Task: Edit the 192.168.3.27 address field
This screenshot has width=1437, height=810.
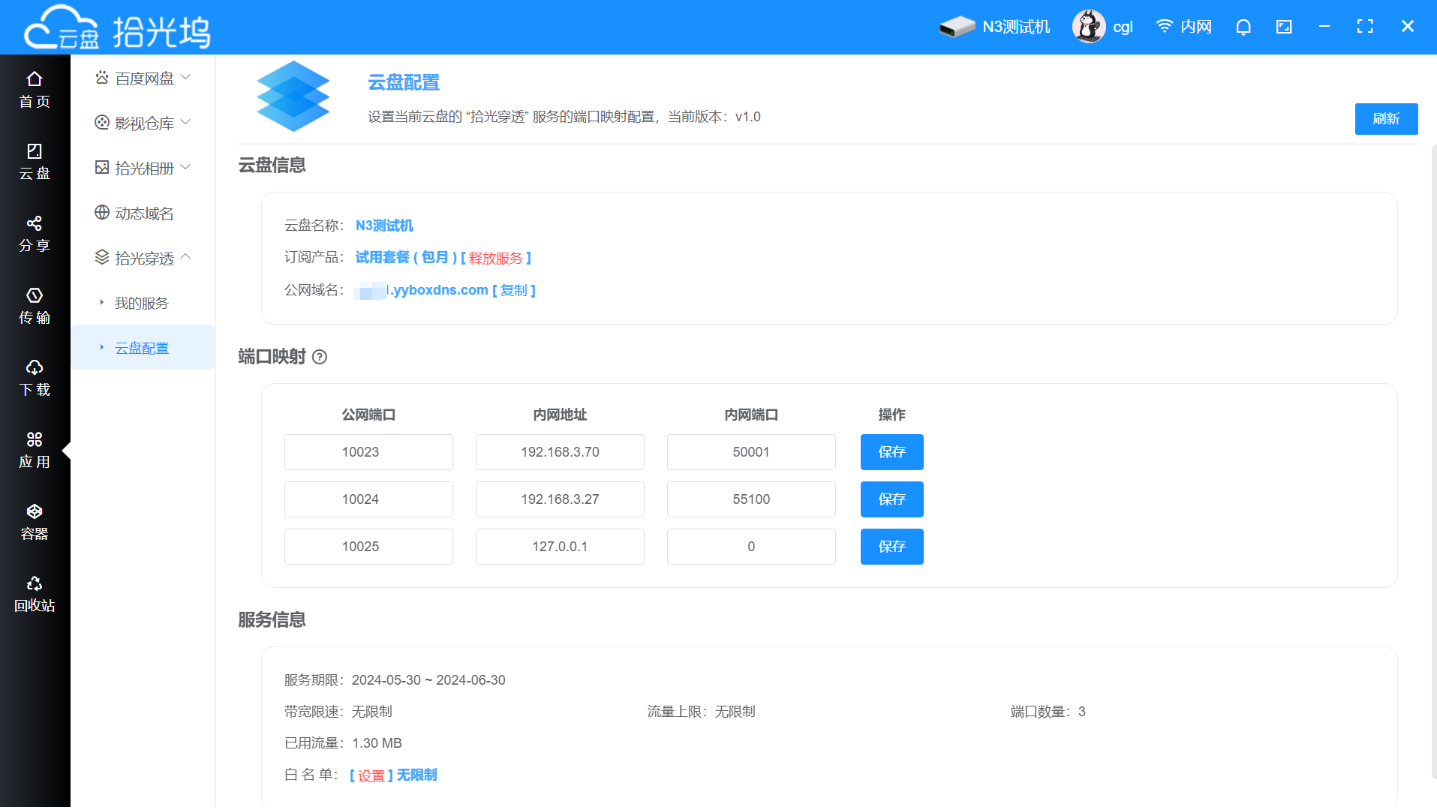Action: point(560,499)
